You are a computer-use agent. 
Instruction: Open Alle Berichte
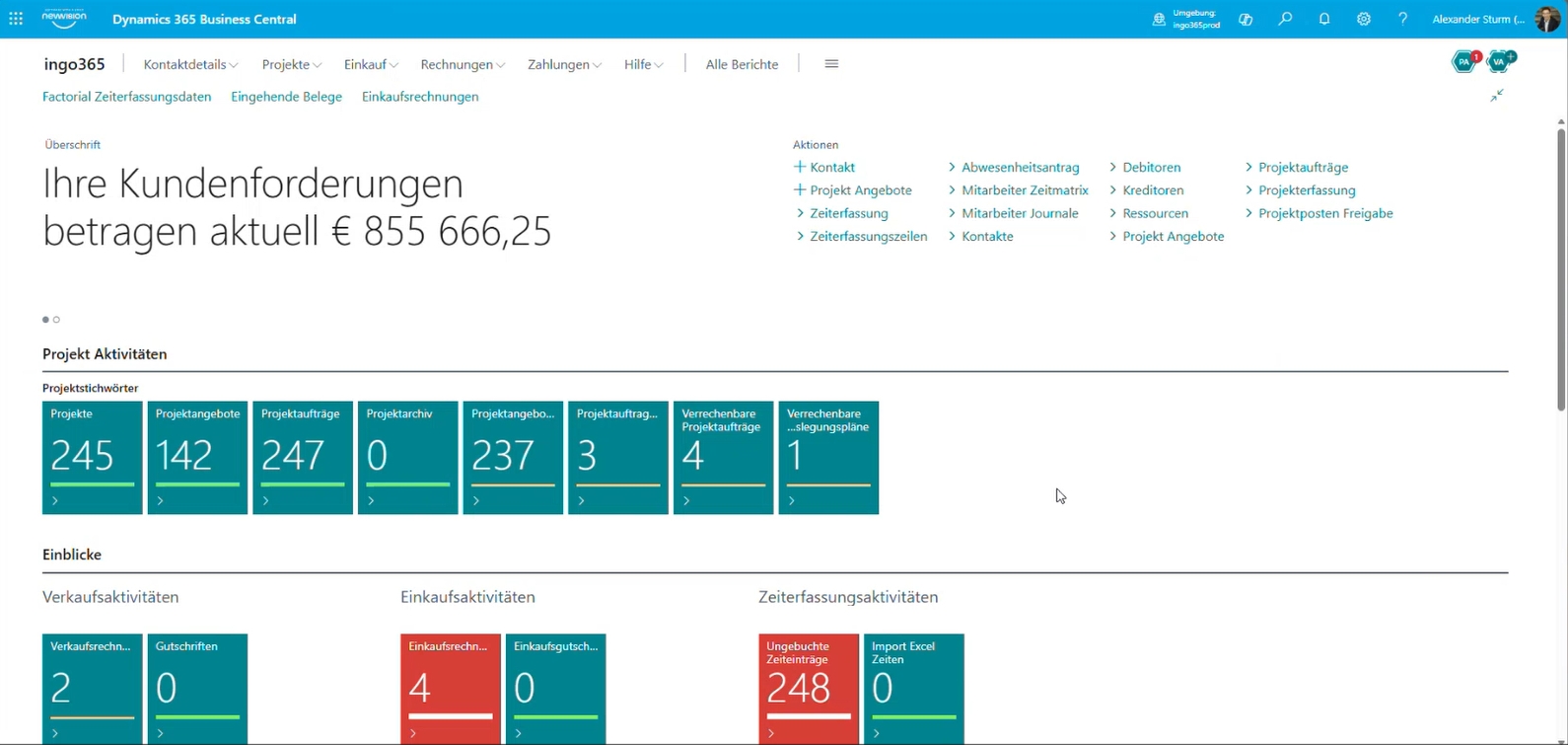click(x=742, y=64)
